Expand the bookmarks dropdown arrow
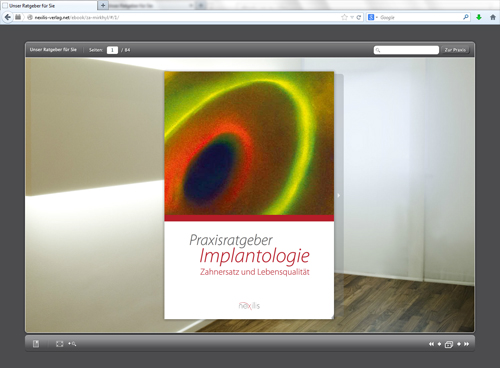 [352, 17]
